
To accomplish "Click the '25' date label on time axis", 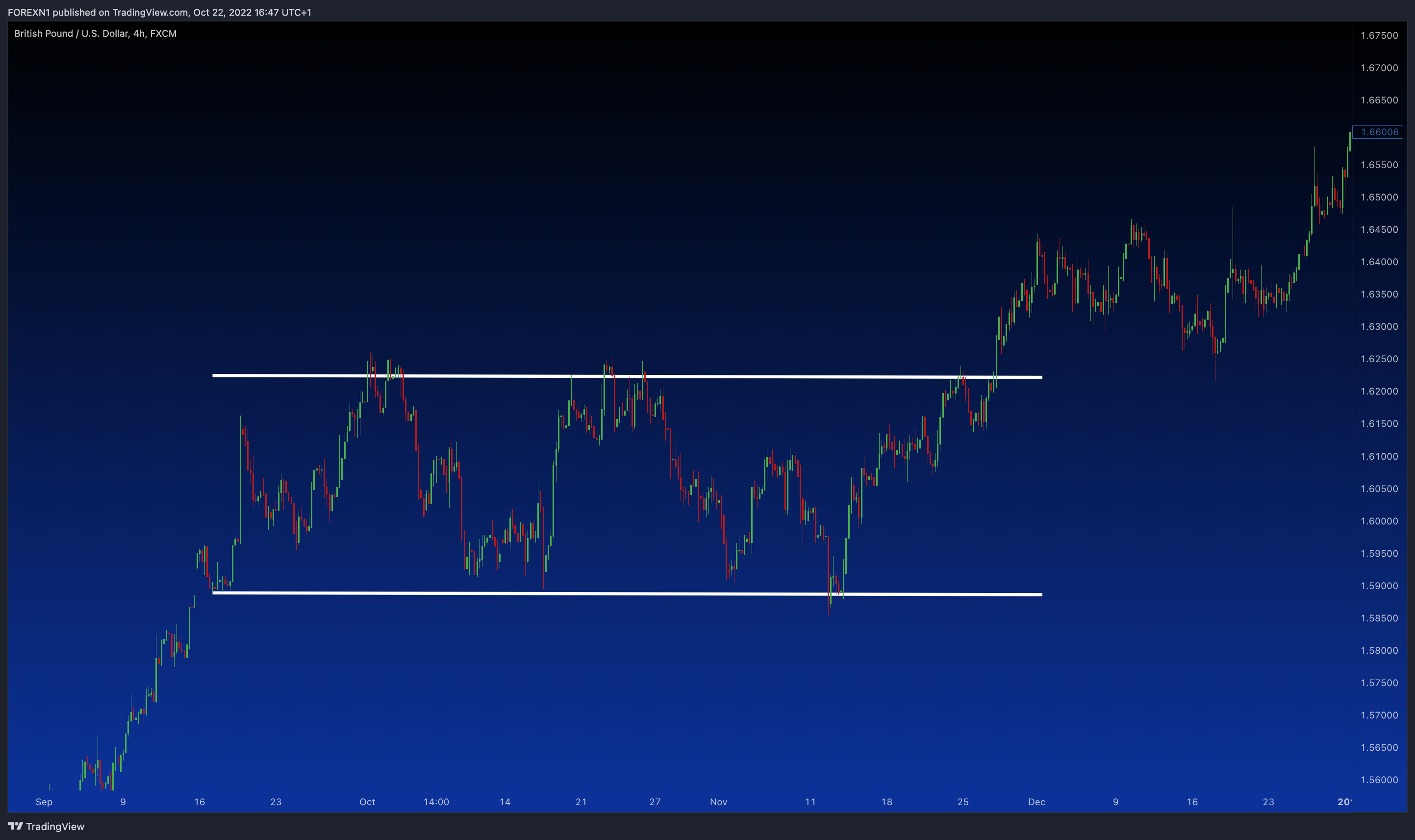I will [963, 801].
